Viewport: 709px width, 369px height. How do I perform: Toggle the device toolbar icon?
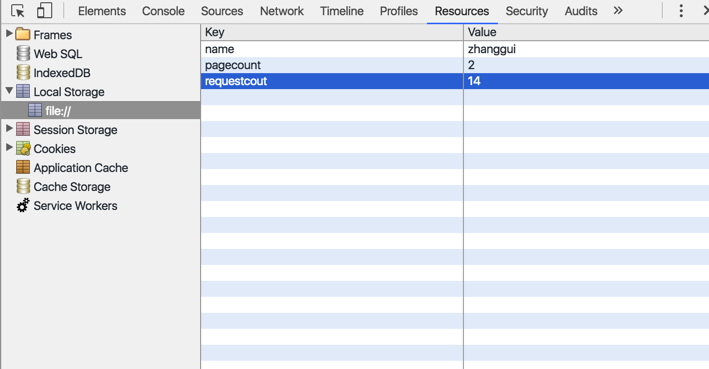pyautogui.click(x=44, y=10)
